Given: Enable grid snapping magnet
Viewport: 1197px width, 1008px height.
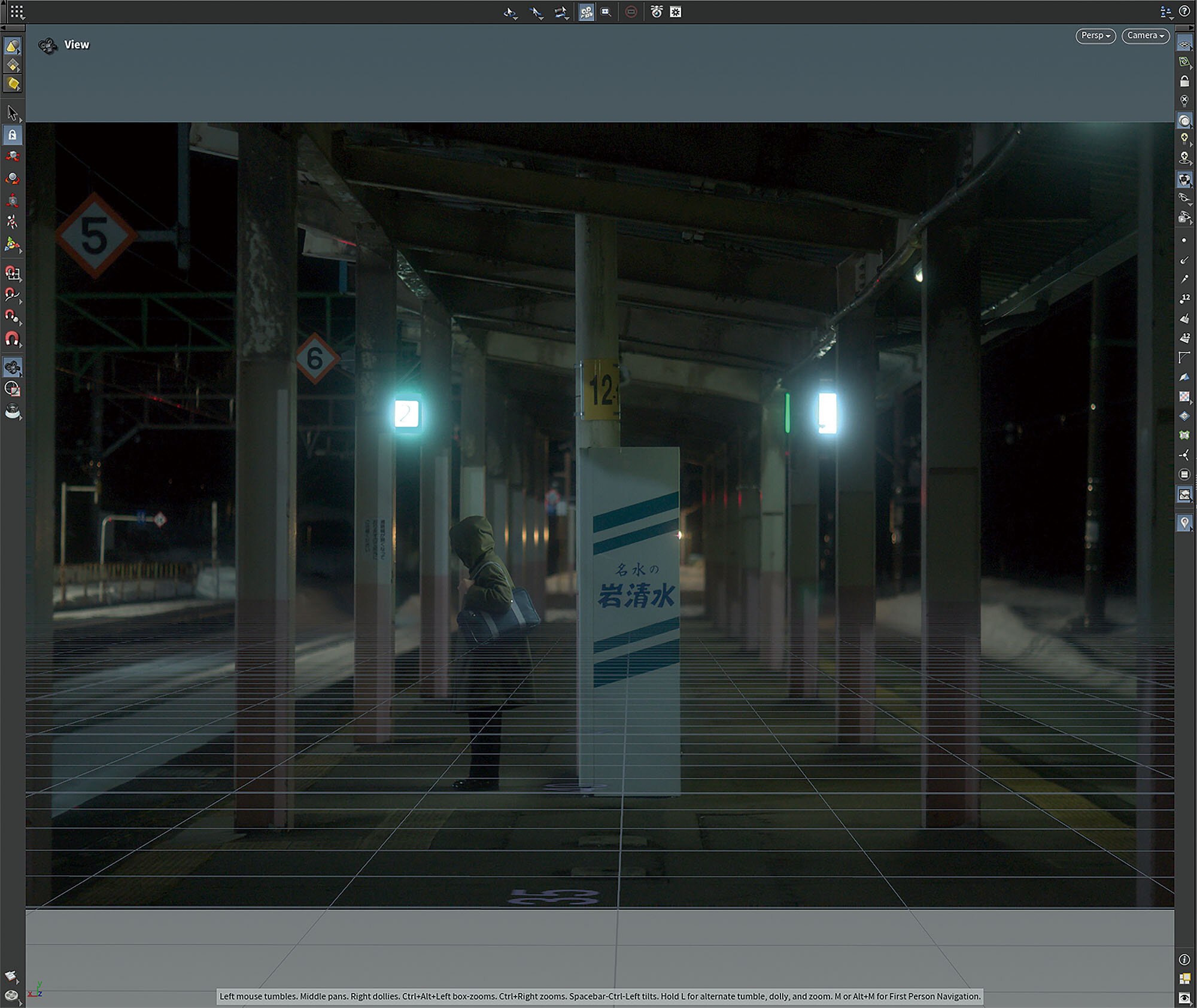Looking at the screenshot, I should pyautogui.click(x=12, y=273).
